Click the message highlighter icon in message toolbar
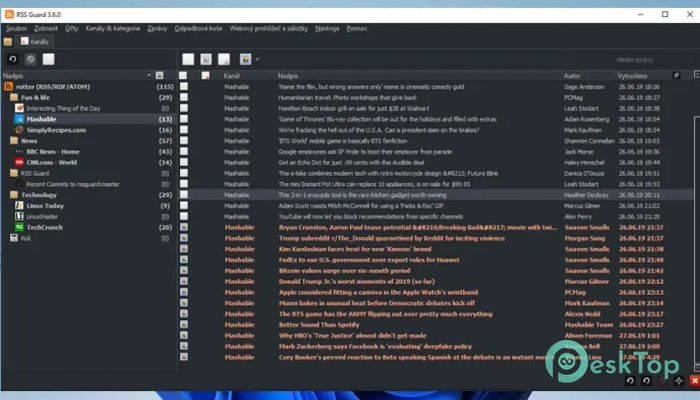The image size is (700, 400). point(245,59)
